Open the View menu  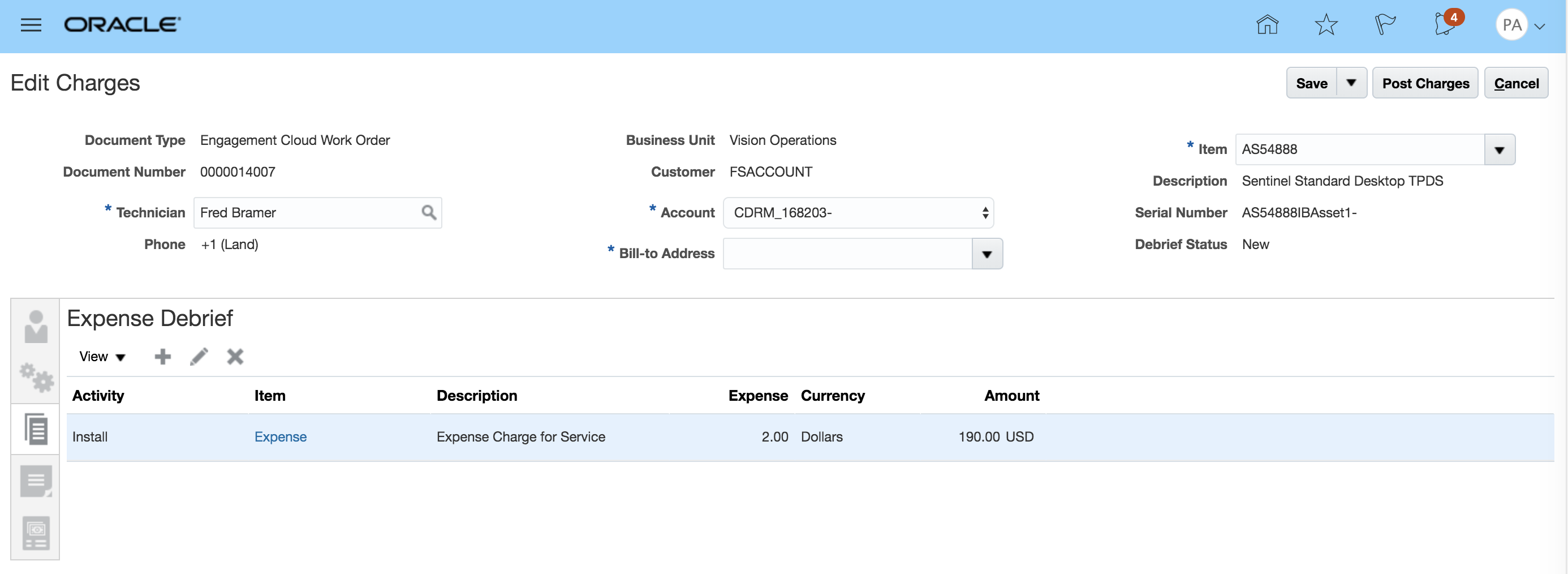(102, 357)
